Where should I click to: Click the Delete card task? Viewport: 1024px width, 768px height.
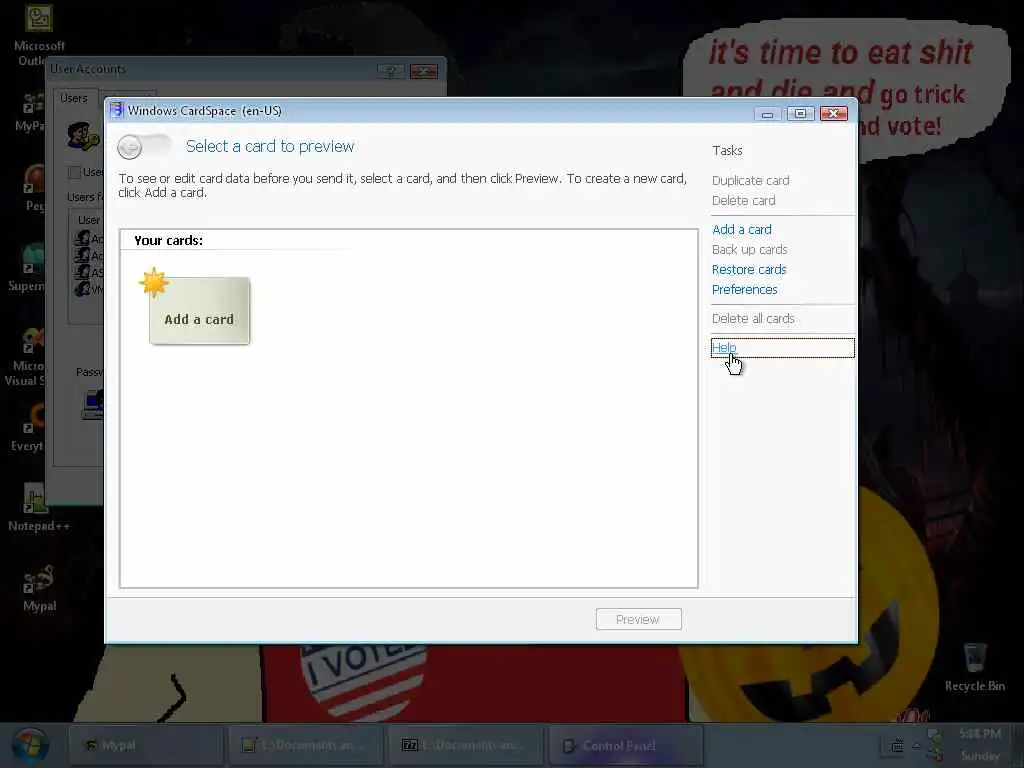pos(743,200)
